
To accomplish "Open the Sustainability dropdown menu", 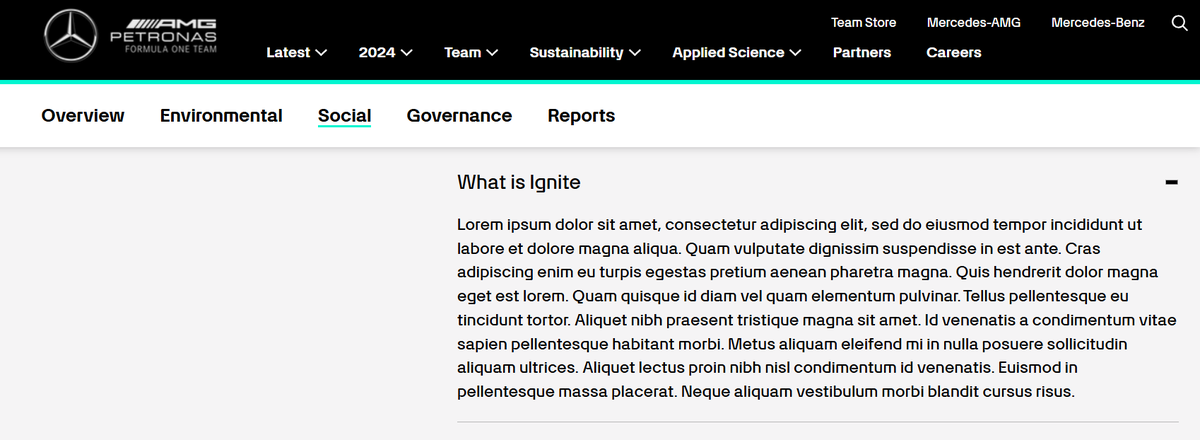I will pos(585,52).
